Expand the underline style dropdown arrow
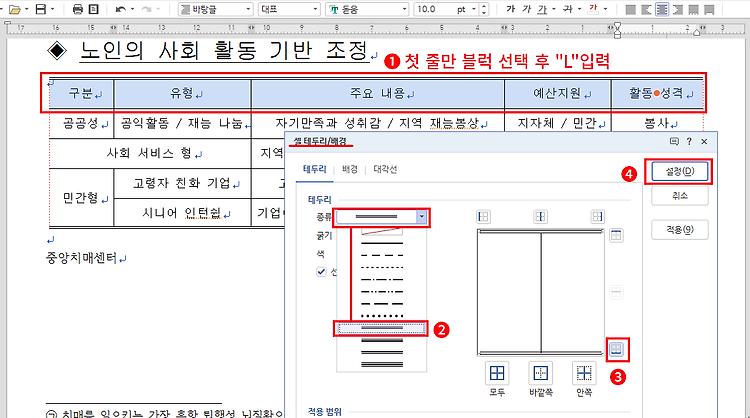750x418 pixels. (553, 9)
